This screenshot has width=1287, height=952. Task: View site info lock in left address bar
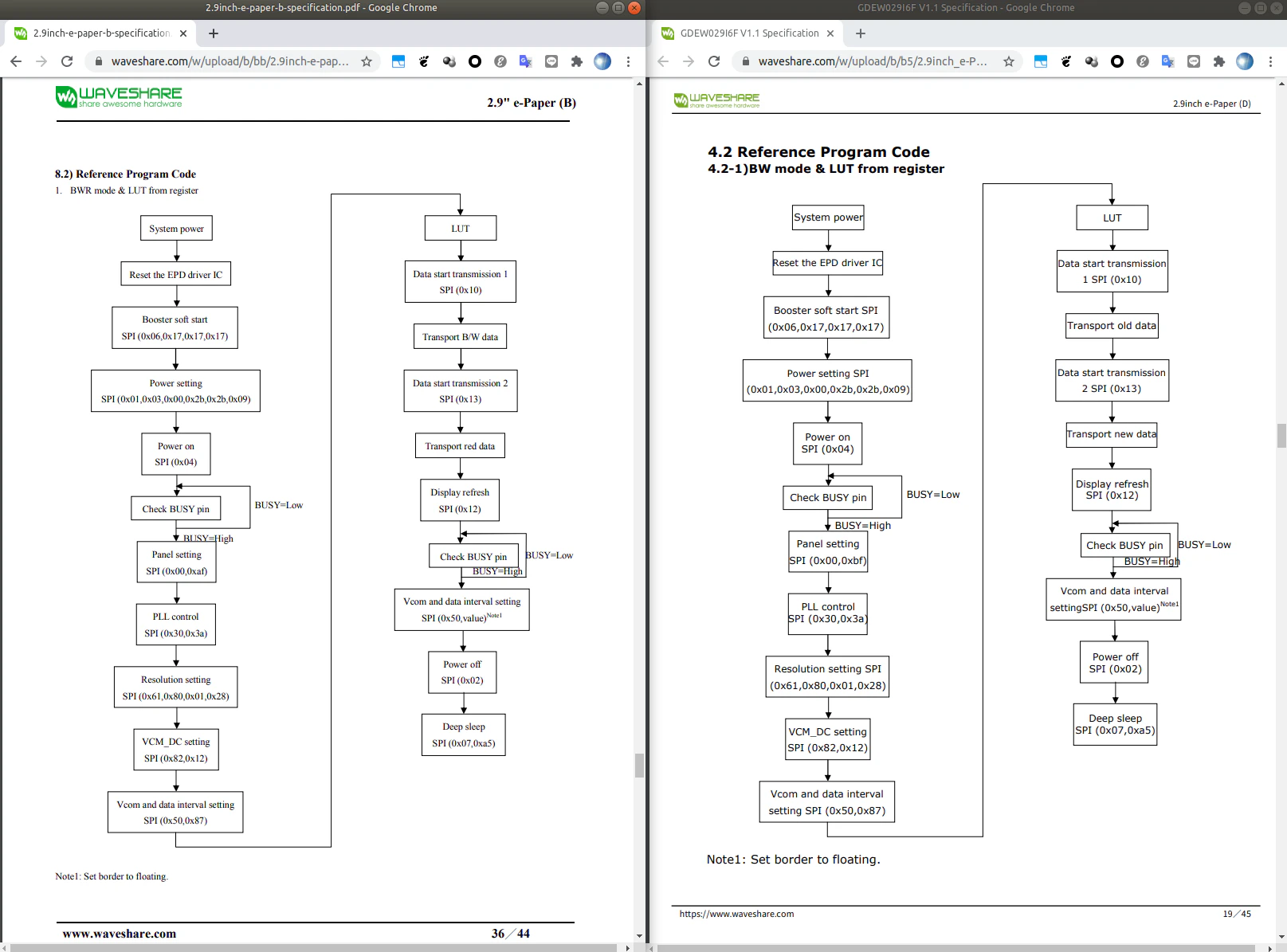98,61
